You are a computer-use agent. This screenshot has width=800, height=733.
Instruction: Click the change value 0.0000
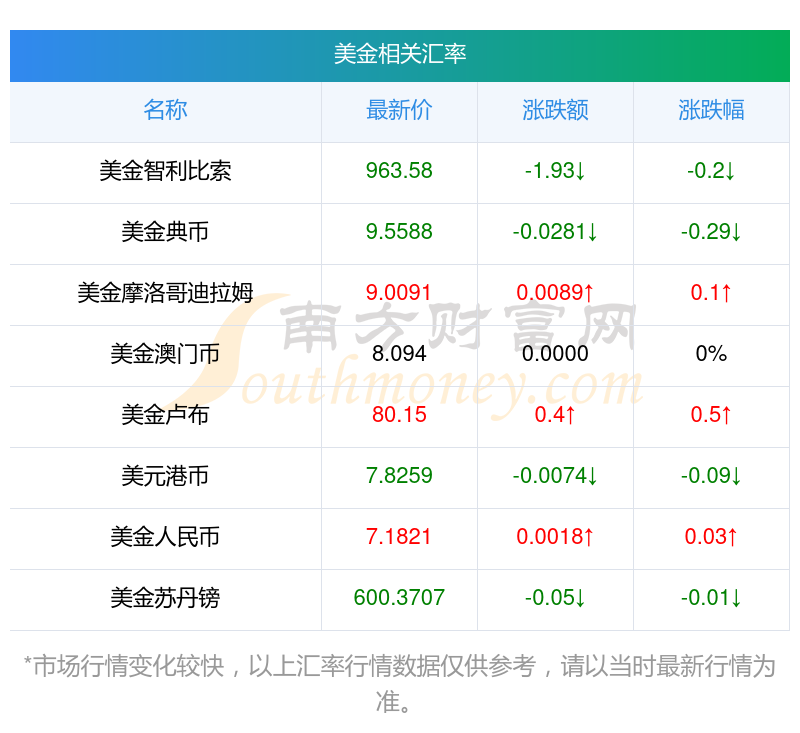(555, 354)
